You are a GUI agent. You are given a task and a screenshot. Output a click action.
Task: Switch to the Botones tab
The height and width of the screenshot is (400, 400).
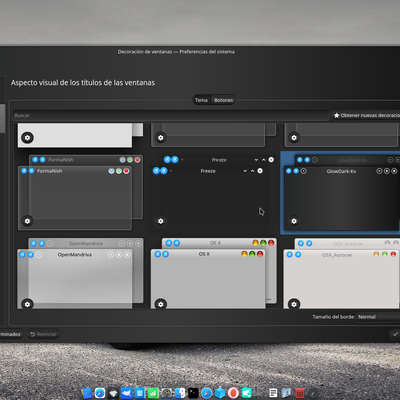coord(223,100)
